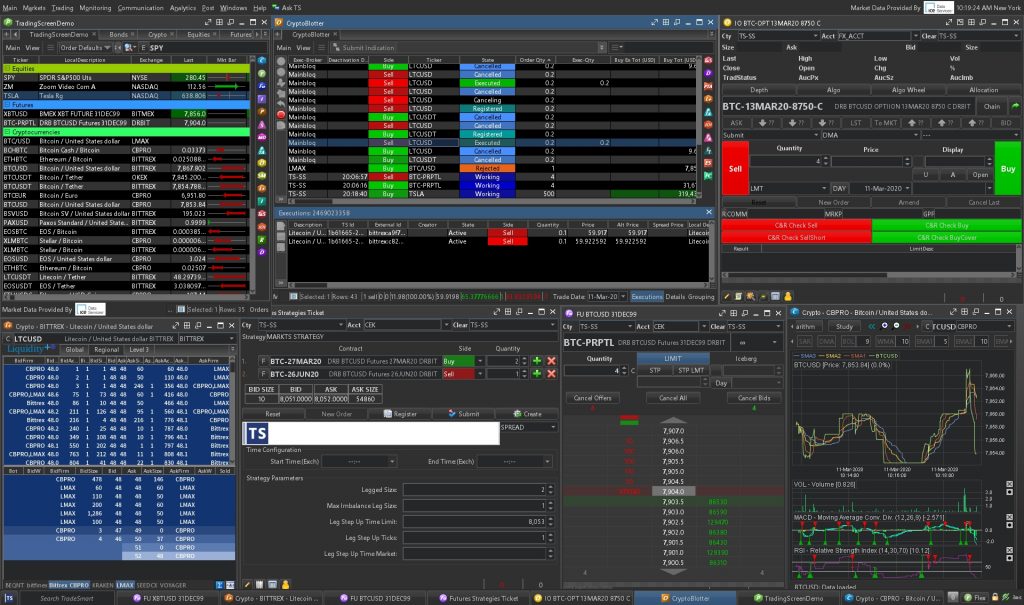Viewport: 1024px width, 605px height.
Task: Open the Analytics menu
Action: tap(183, 6)
